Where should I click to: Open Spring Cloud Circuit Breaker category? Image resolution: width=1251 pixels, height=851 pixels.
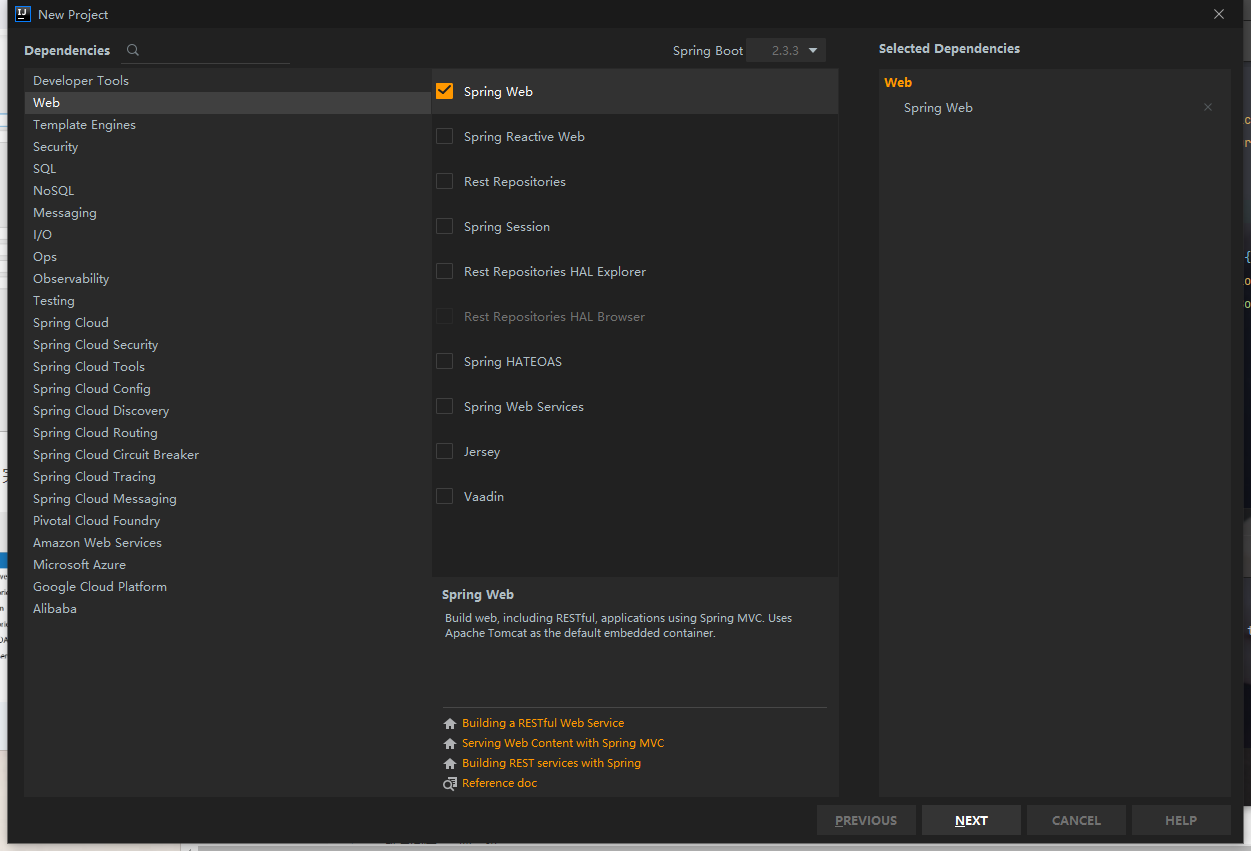tap(228, 454)
